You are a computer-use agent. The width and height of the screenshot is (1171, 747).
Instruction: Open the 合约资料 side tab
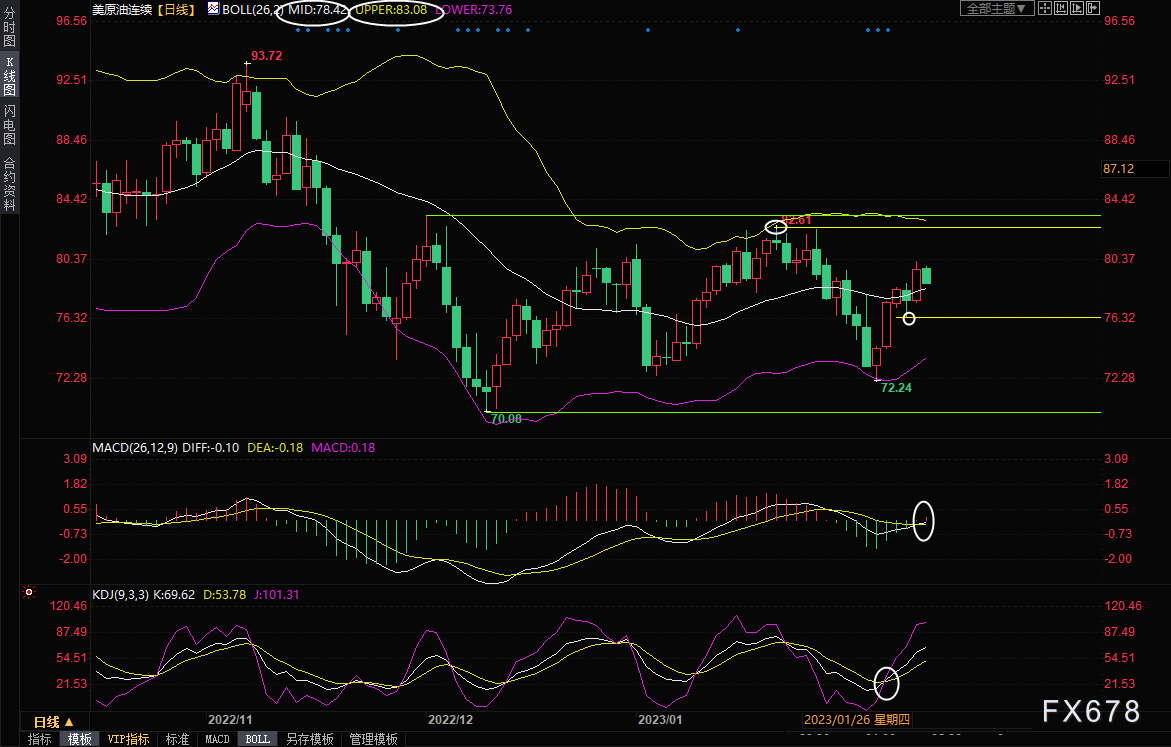[9, 184]
